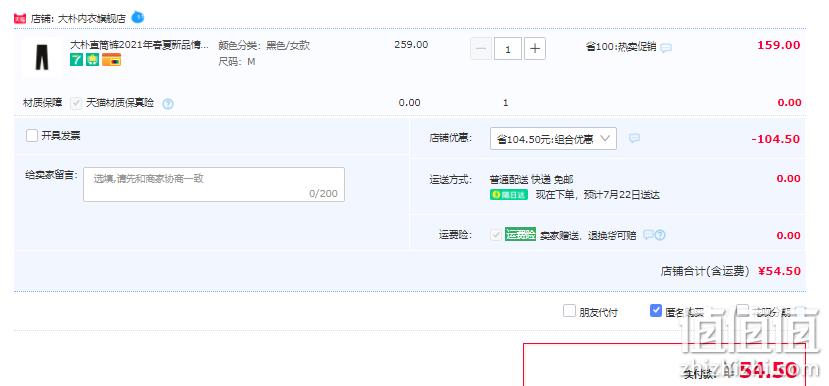Open the 省104.50元:组合优惠 dropdown
Image resolution: width=829 pixels, height=386 pixels.
pyautogui.click(x=553, y=139)
